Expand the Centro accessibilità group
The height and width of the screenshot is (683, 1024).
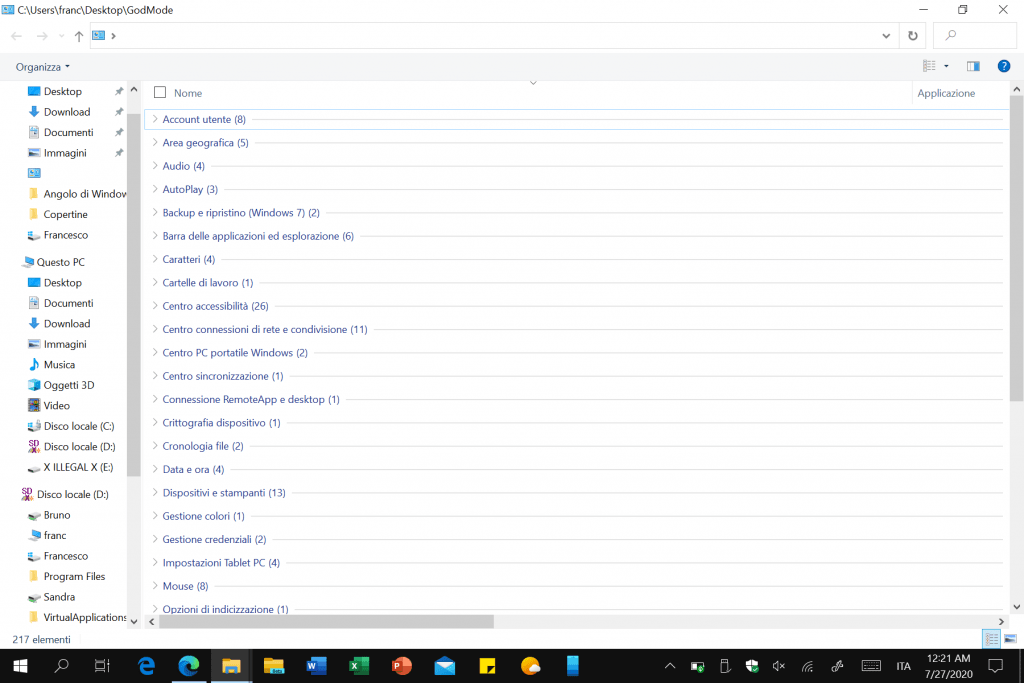pyautogui.click(x=155, y=306)
